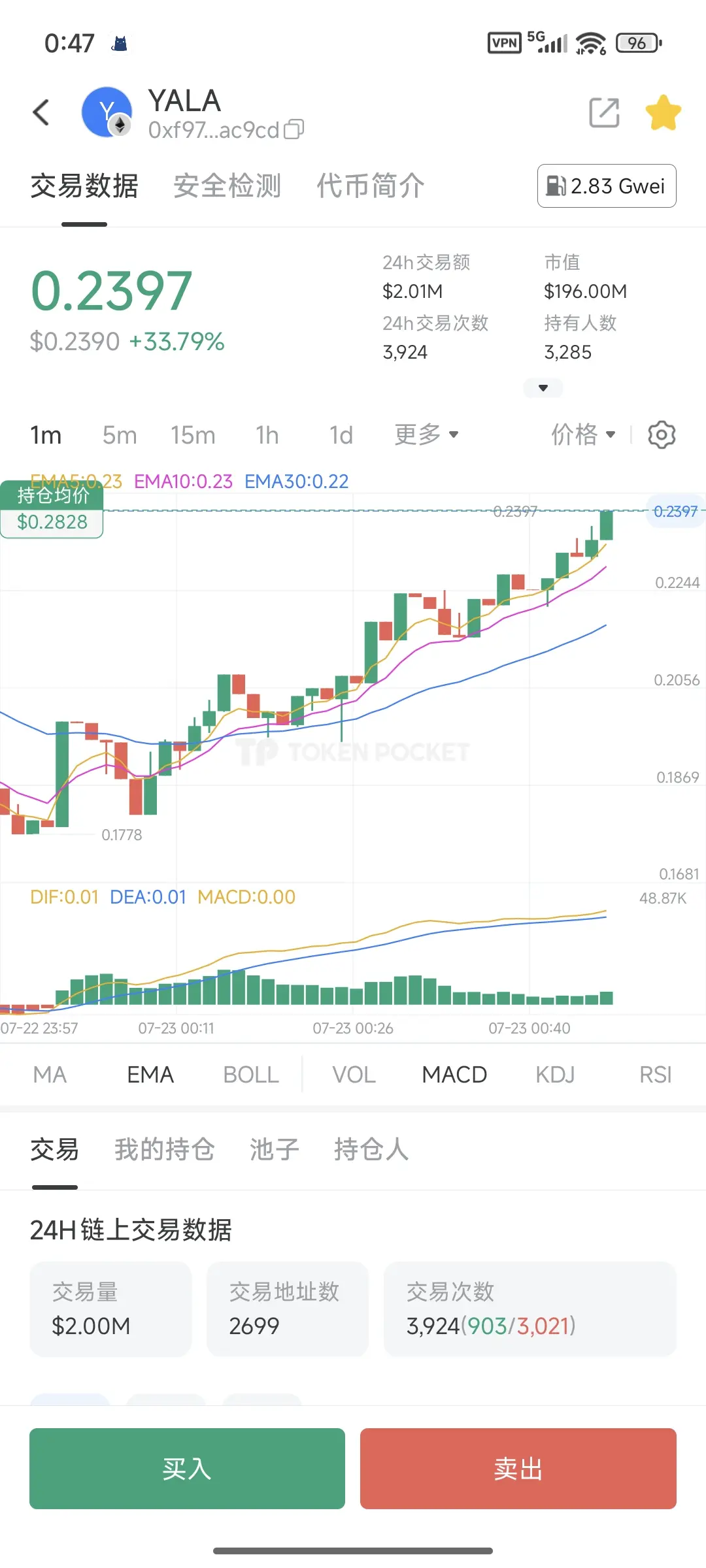Enable the BOLL indicator

[x=251, y=1075]
